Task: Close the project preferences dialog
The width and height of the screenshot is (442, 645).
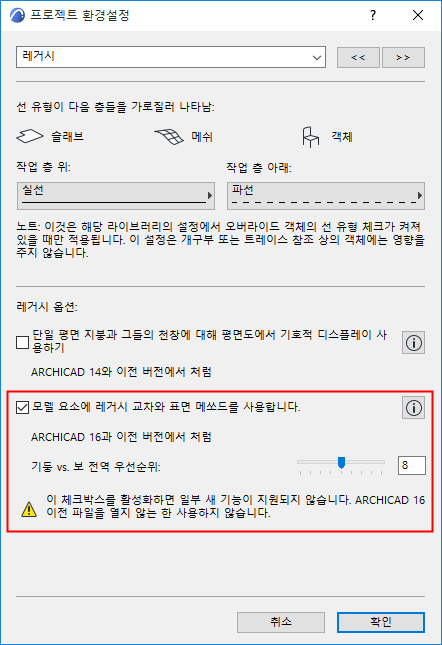Action: coord(418,16)
